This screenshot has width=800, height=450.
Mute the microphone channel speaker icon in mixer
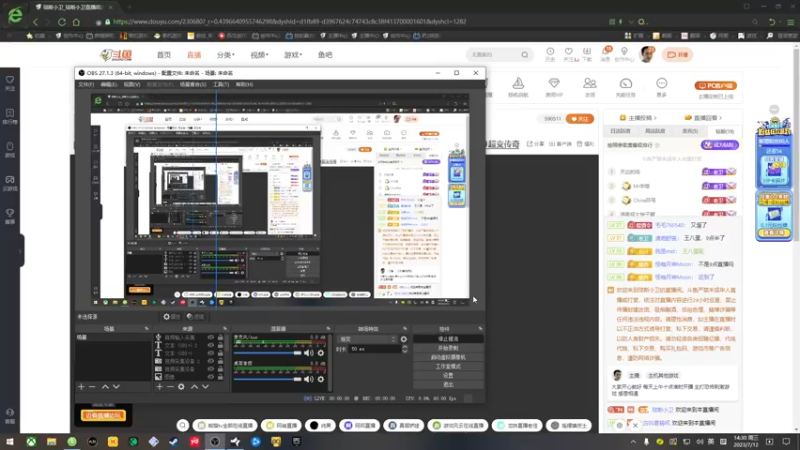click(x=309, y=353)
